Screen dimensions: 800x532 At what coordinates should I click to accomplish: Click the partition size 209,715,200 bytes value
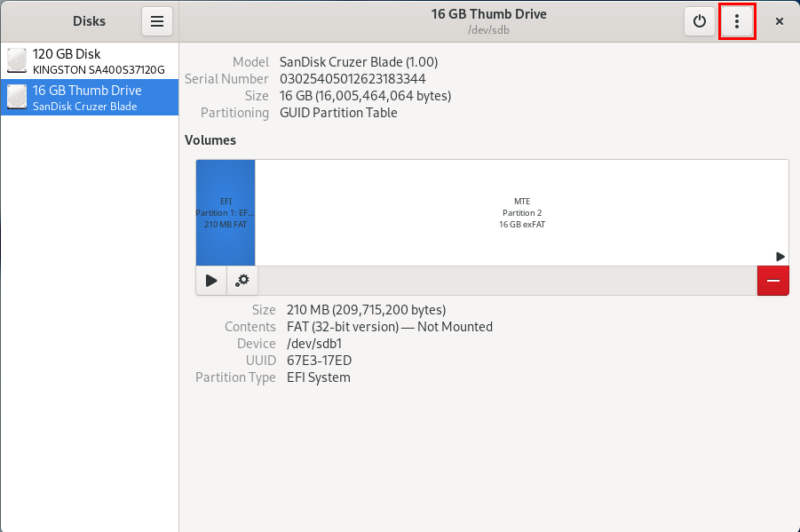coord(366,310)
